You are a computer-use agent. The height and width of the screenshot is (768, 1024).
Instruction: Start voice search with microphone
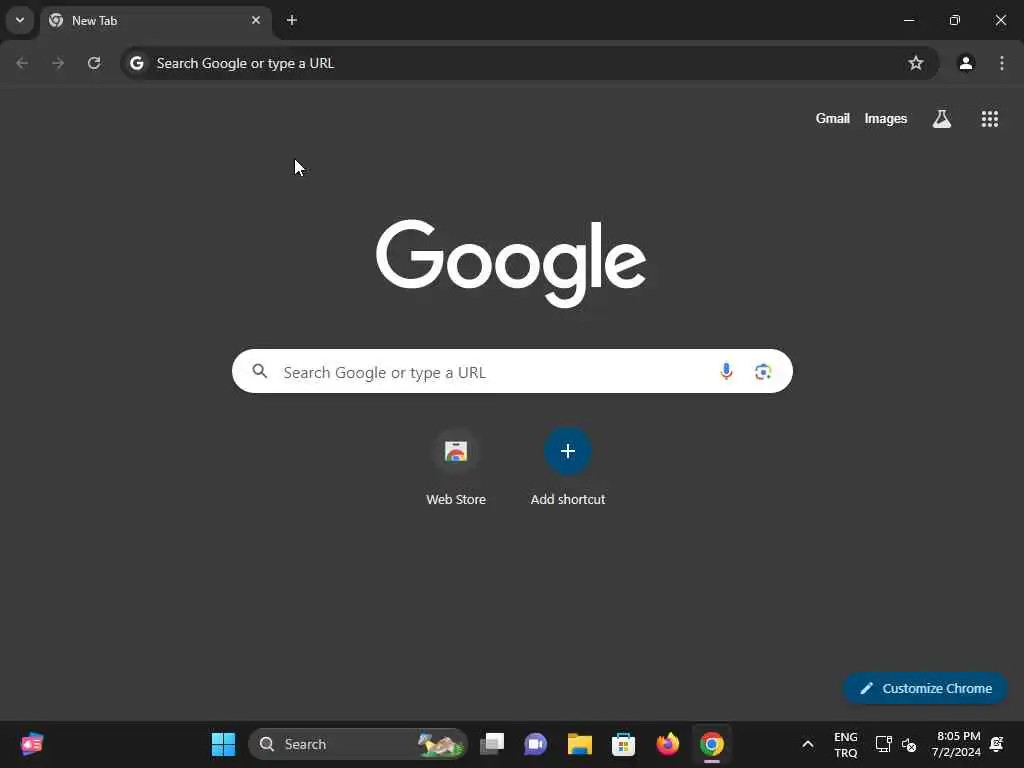point(726,371)
